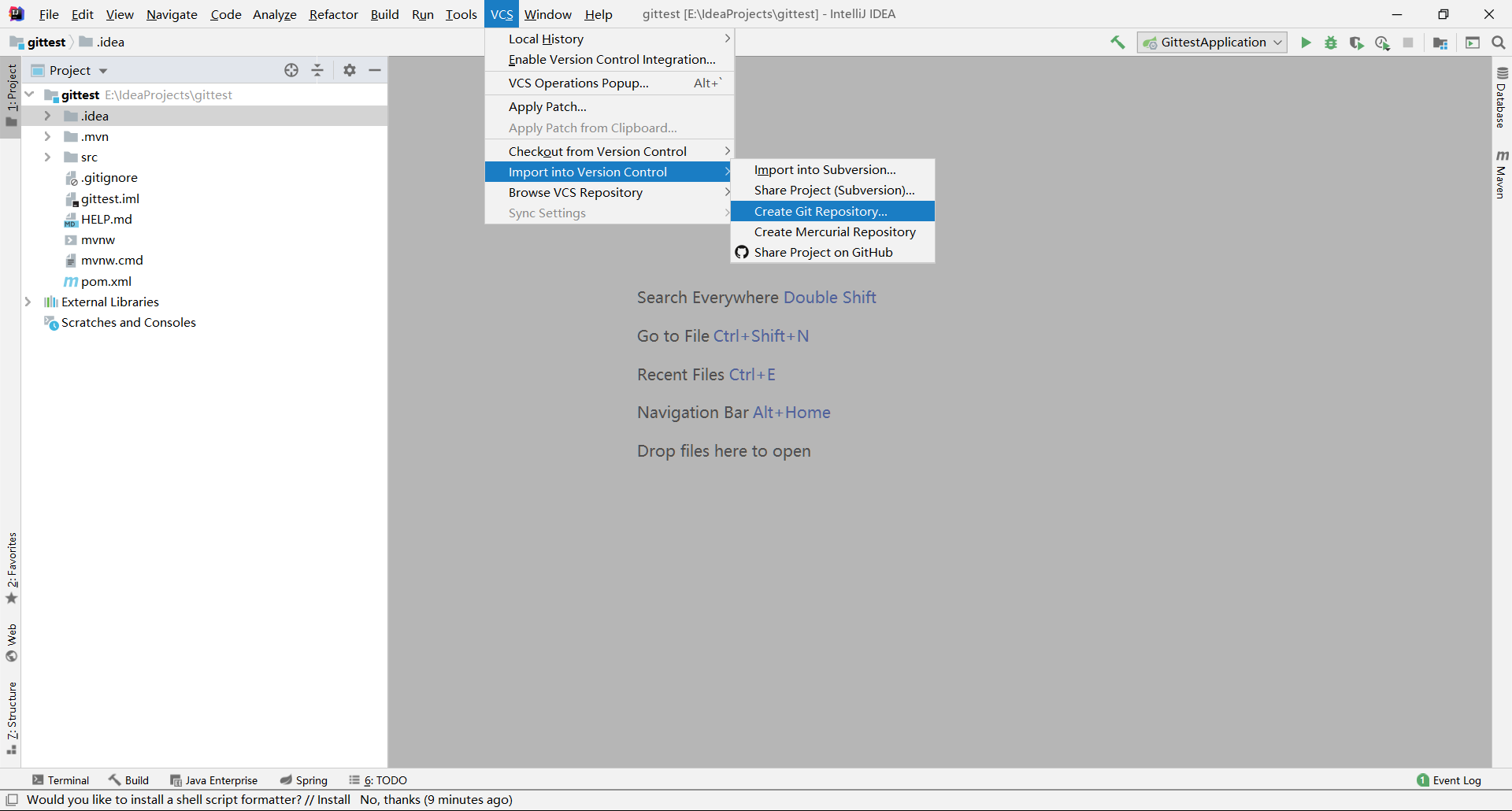The image size is (1512, 811).
Task: Click Search Everywhere magnifier icon
Action: pos(1499,43)
